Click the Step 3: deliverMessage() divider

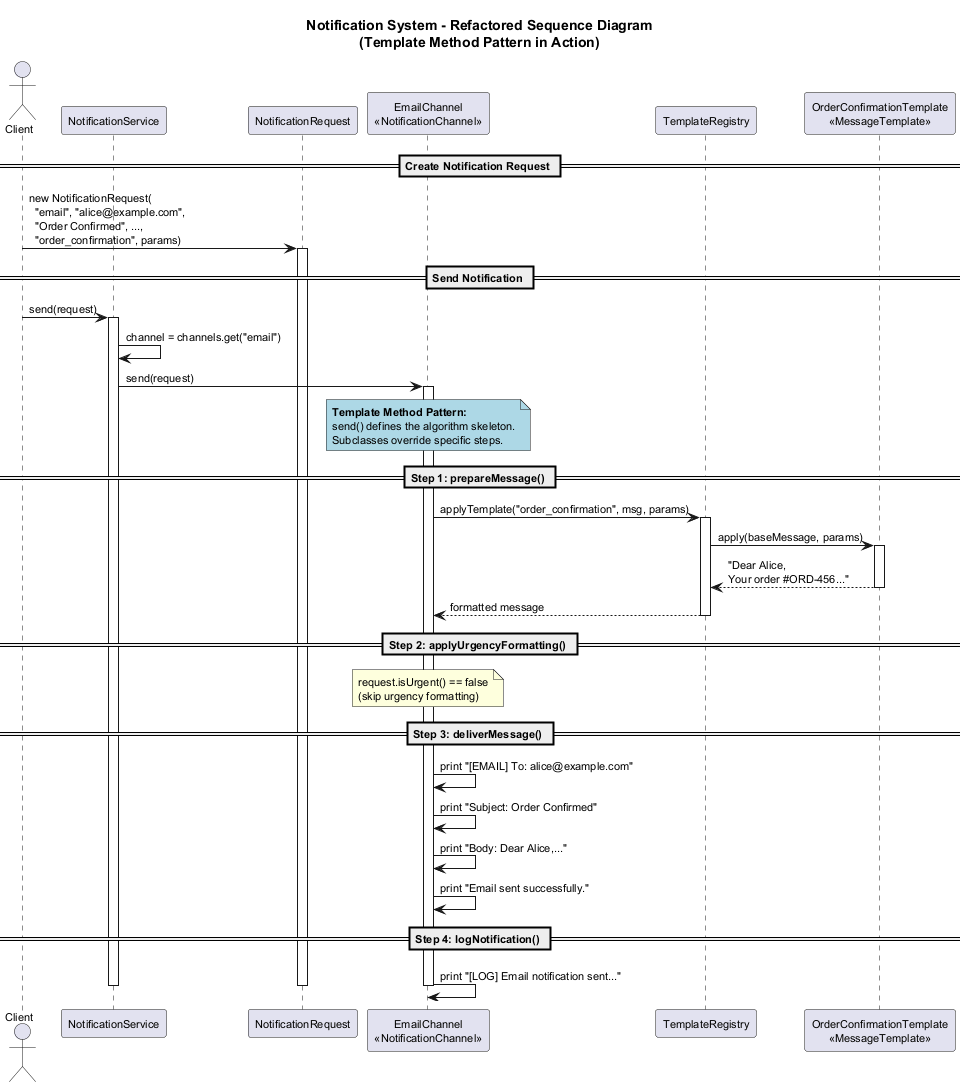pyautogui.click(x=477, y=735)
